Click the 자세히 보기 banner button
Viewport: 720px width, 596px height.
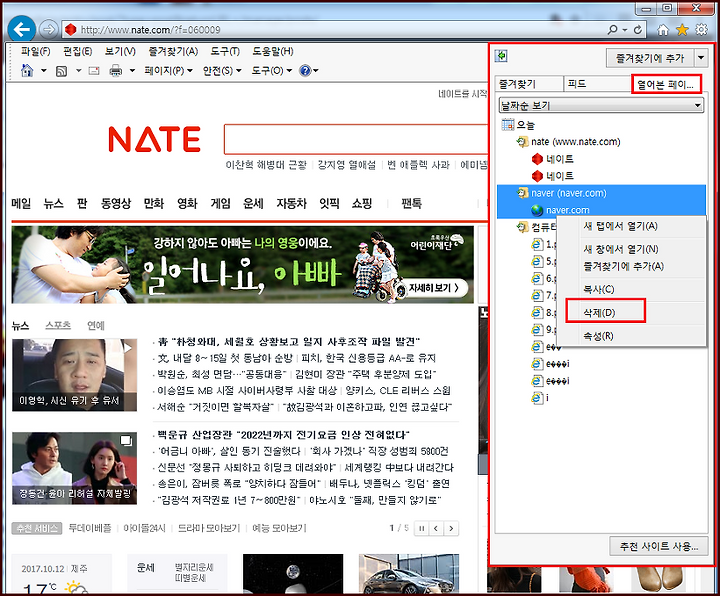coord(434,288)
